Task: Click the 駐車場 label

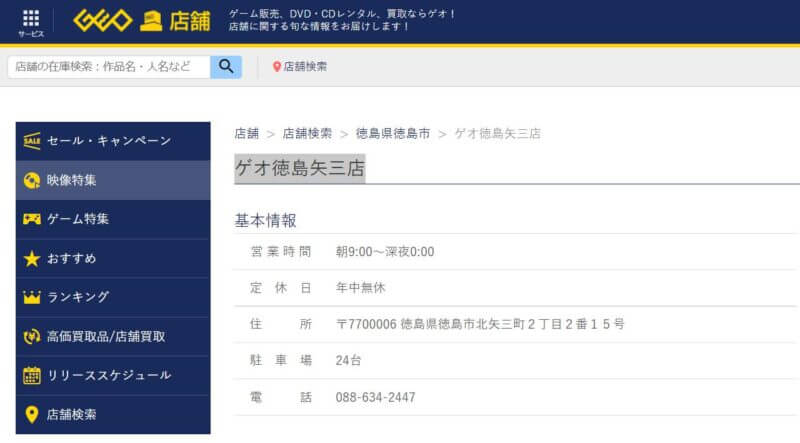Action: (x=281, y=360)
